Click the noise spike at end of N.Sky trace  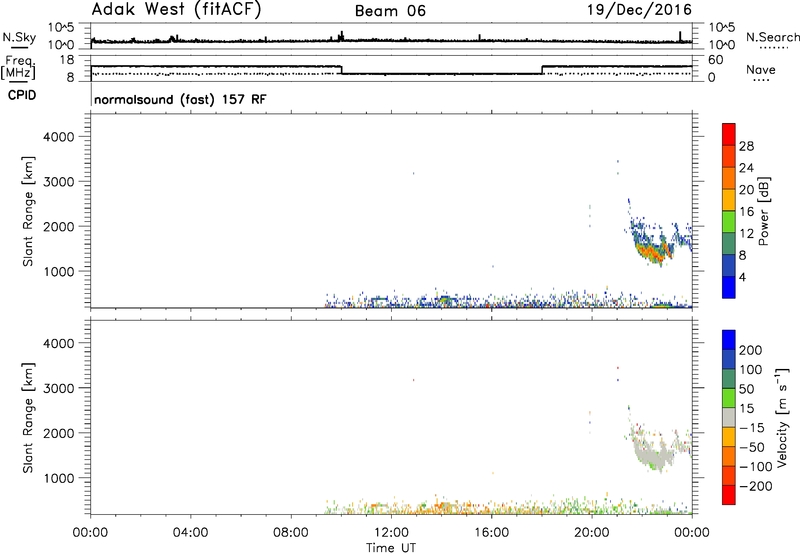point(680,36)
